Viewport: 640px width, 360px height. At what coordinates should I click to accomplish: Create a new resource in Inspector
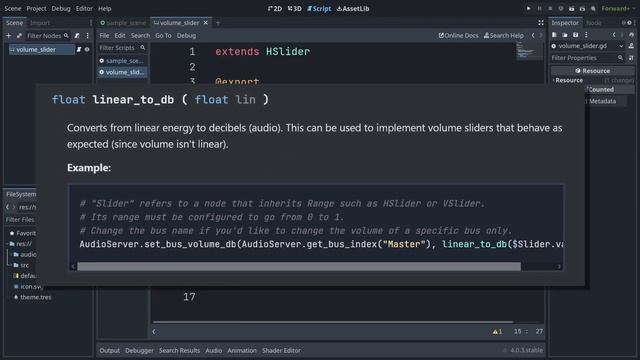[554, 35]
